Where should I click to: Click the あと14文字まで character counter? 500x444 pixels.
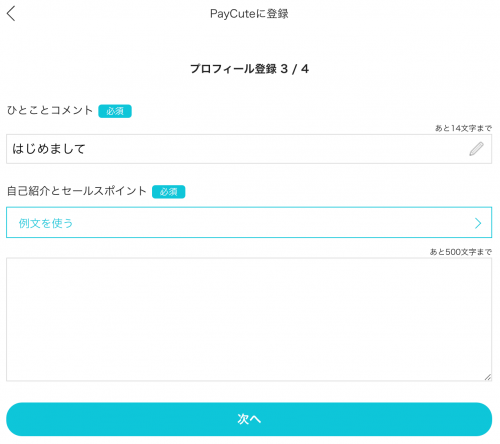pyautogui.click(x=463, y=128)
